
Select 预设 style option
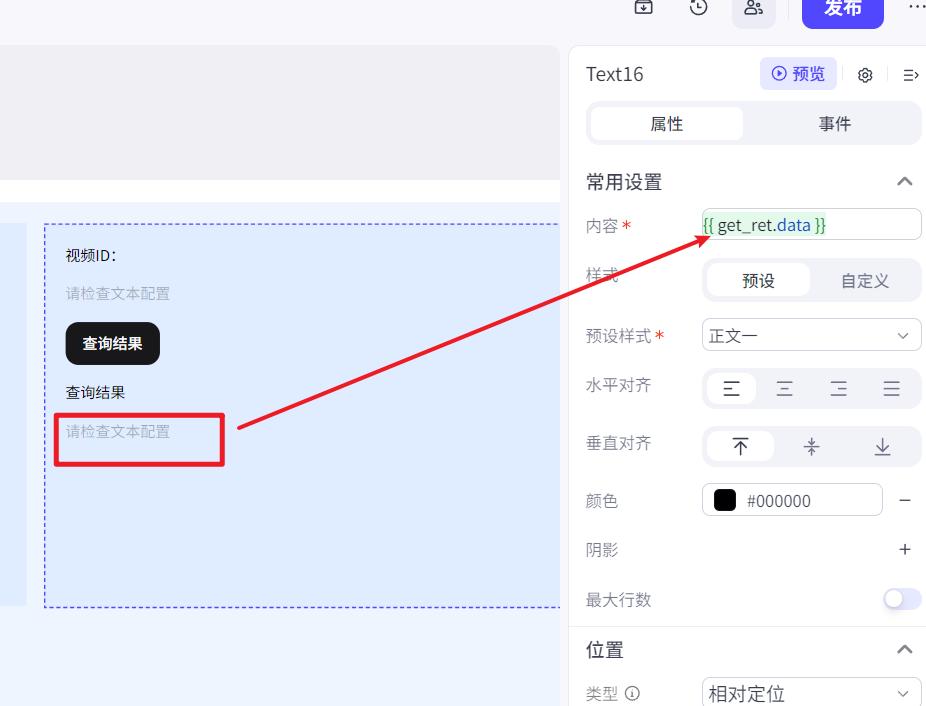pyautogui.click(x=758, y=281)
